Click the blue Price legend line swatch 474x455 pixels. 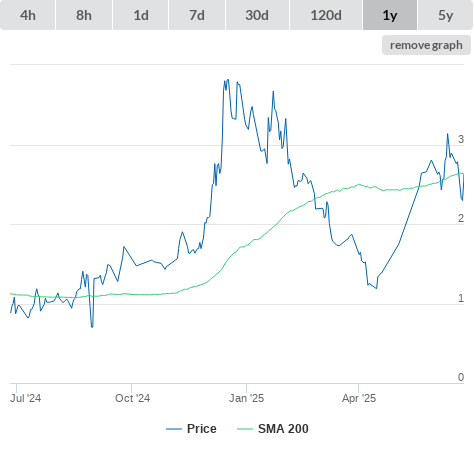[174, 429]
